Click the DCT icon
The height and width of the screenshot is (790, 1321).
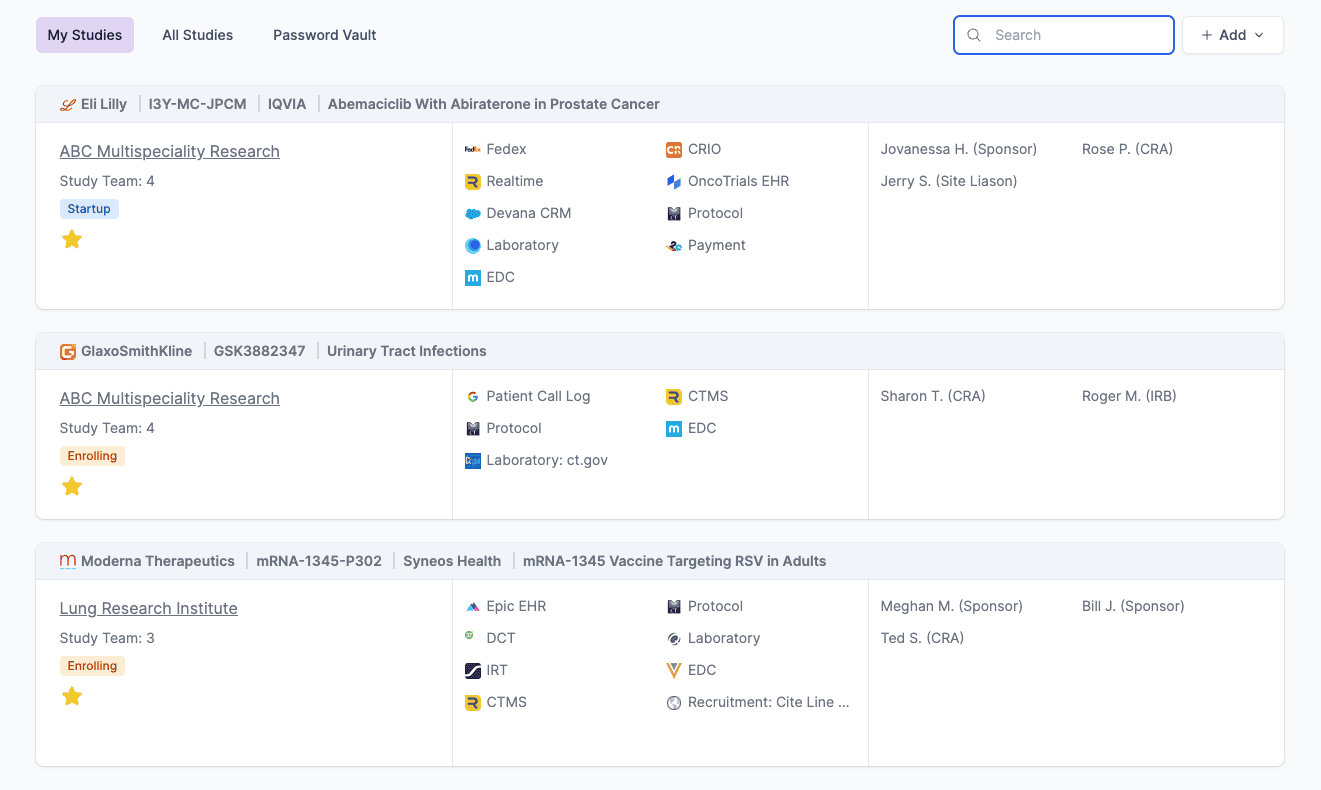470,636
